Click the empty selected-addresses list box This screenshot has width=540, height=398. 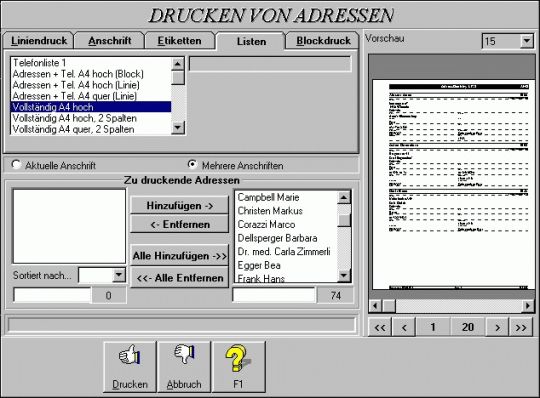(69, 226)
